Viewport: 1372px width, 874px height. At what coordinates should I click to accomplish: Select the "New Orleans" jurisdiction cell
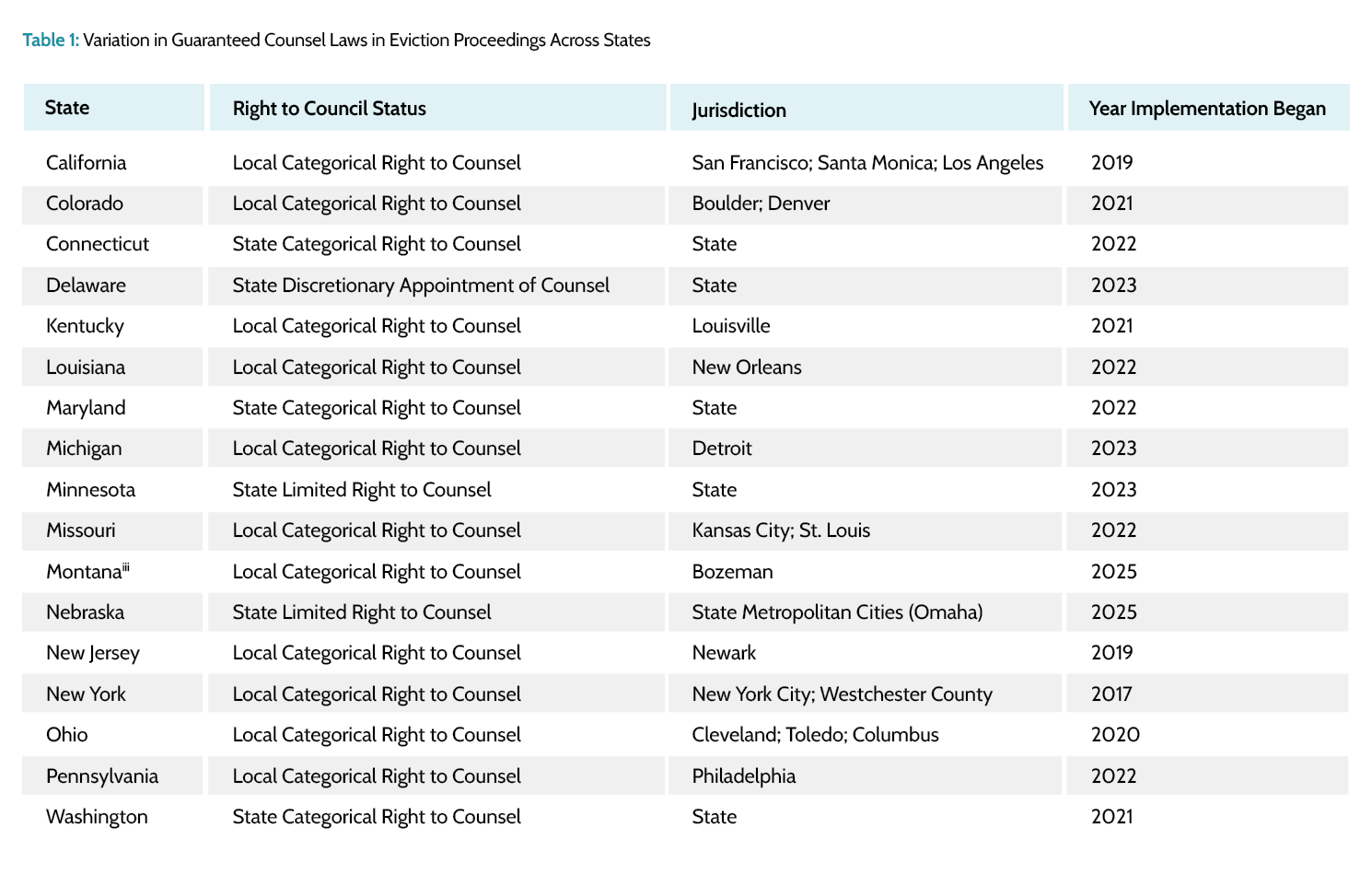click(747, 367)
